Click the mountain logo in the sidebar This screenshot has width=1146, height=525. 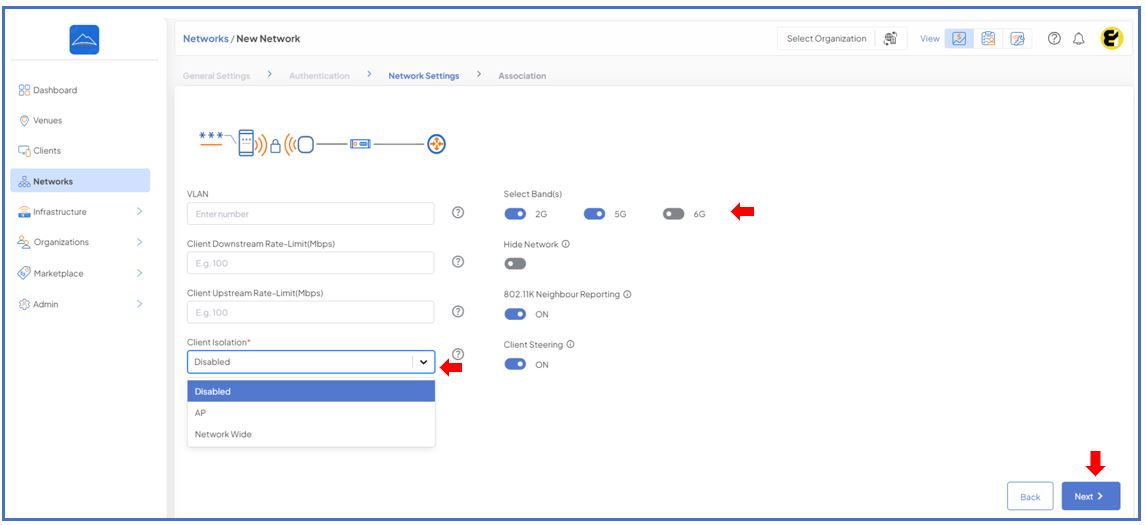(84, 39)
